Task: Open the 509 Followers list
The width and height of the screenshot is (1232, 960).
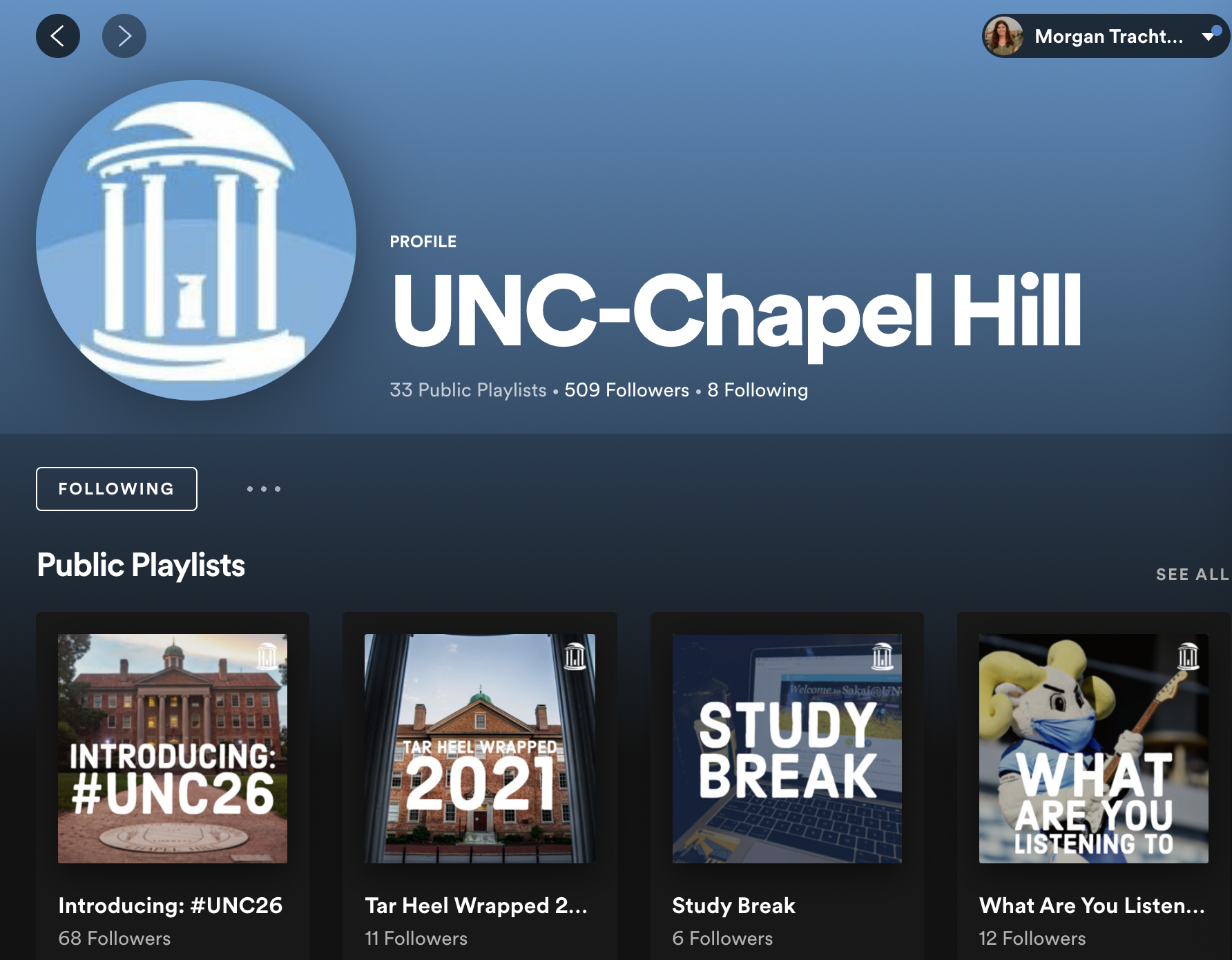Action: (x=626, y=390)
